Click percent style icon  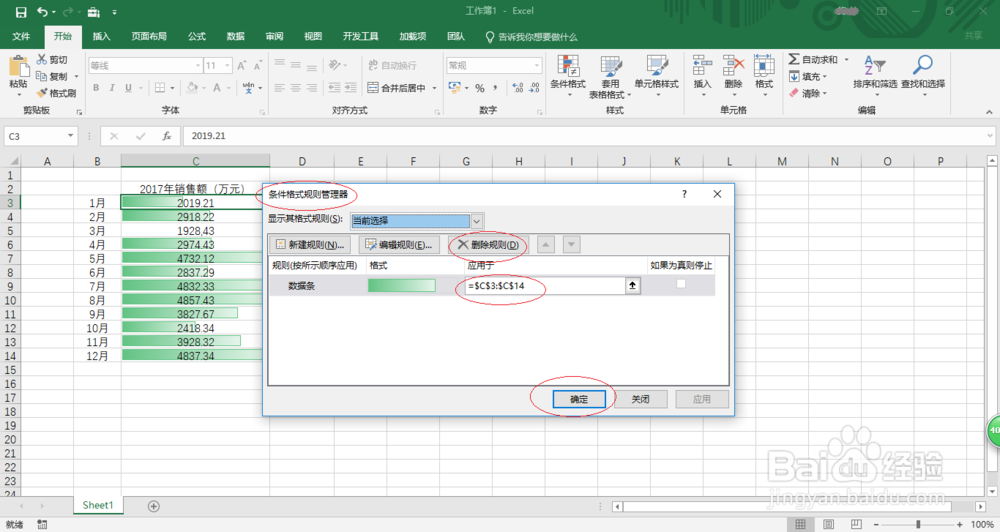(480, 88)
